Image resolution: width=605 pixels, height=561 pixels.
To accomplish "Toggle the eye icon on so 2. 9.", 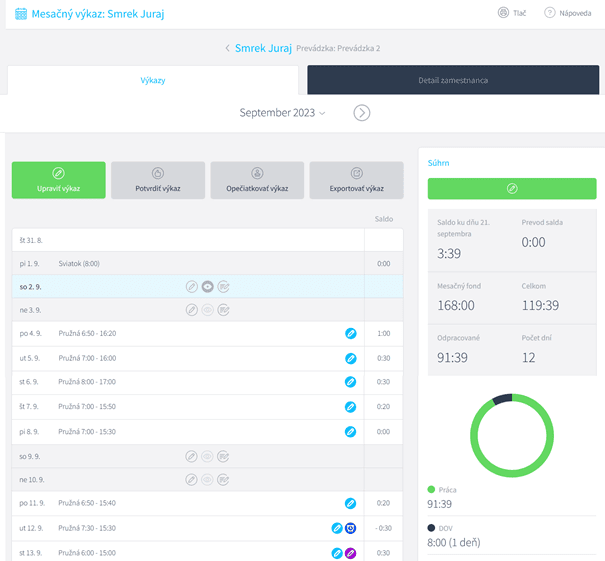I will click(x=208, y=286).
